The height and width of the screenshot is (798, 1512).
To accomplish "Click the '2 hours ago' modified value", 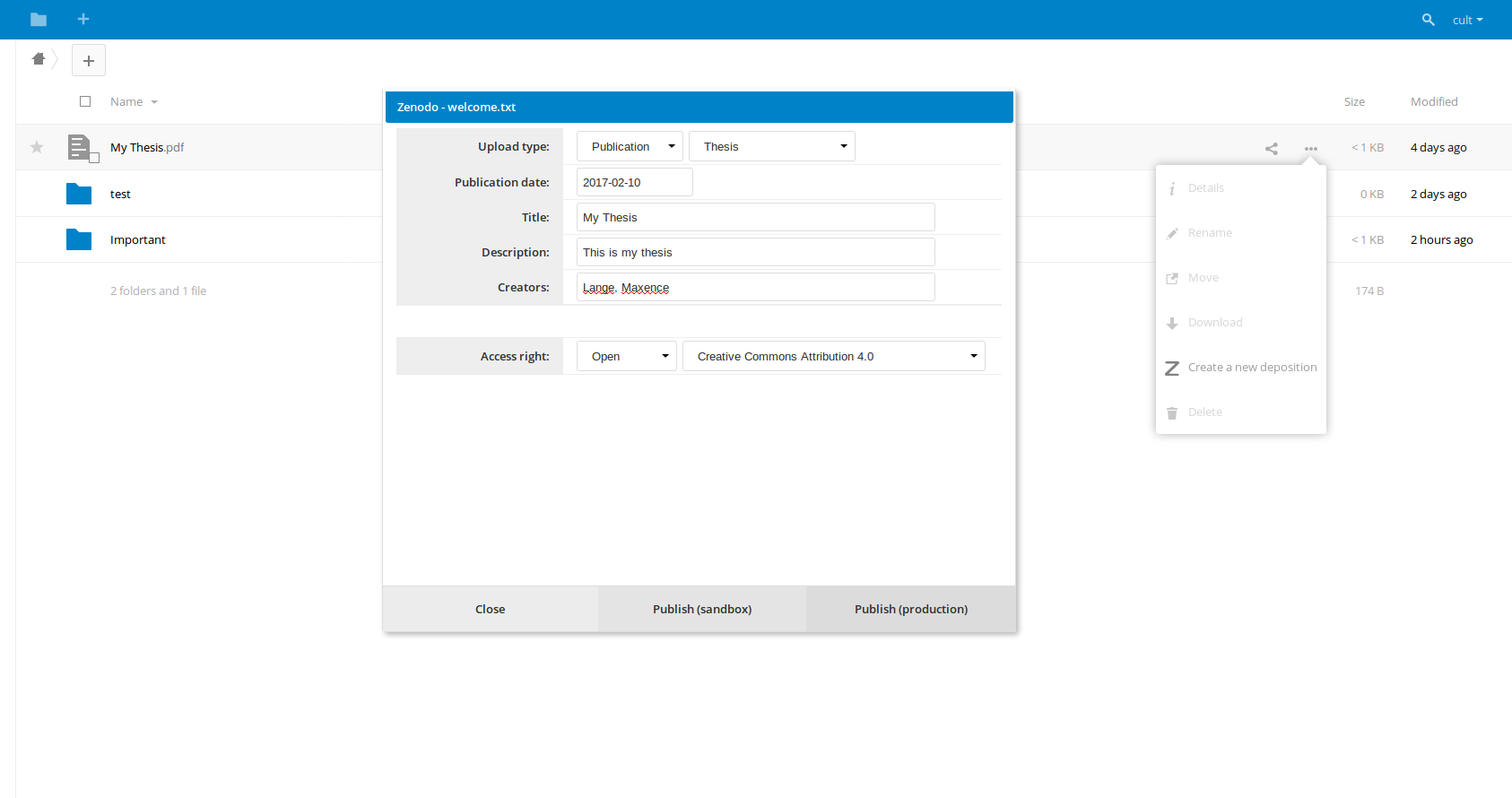I will (x=1442, y=239).
